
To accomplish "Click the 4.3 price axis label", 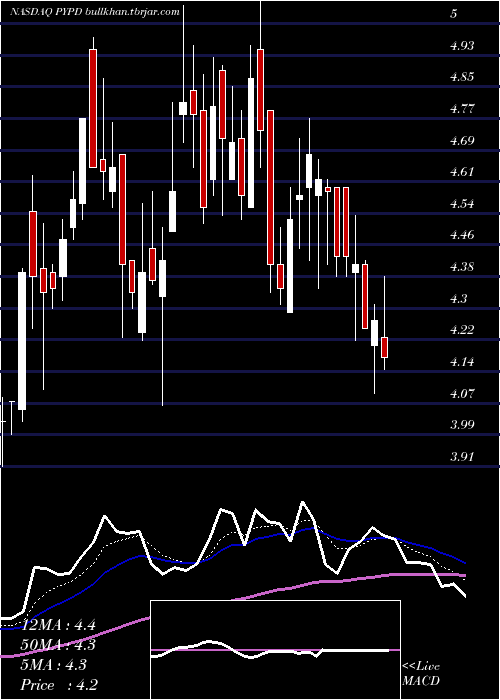I will point(458,298).
